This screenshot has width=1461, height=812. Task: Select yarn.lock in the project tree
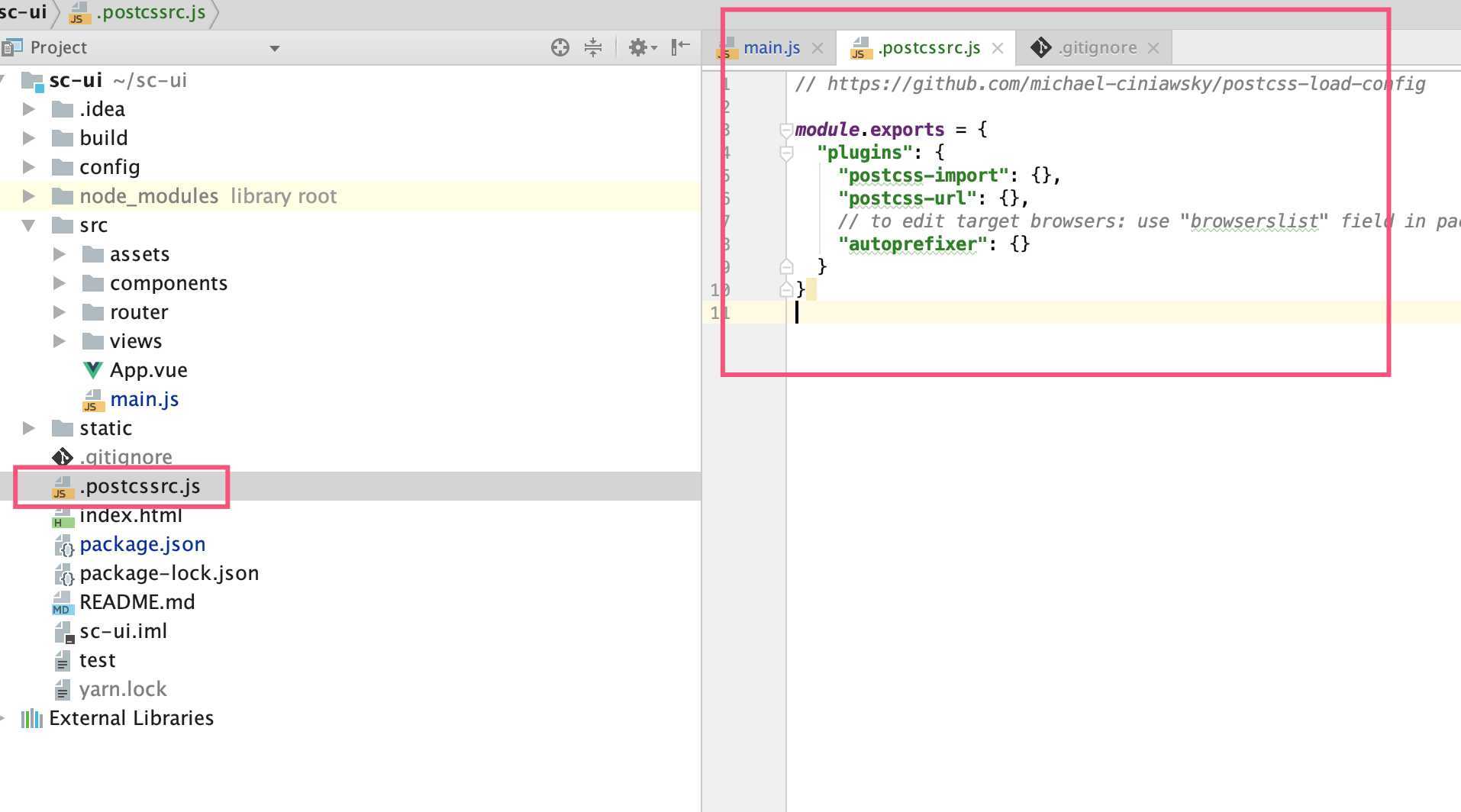(122, 689)
